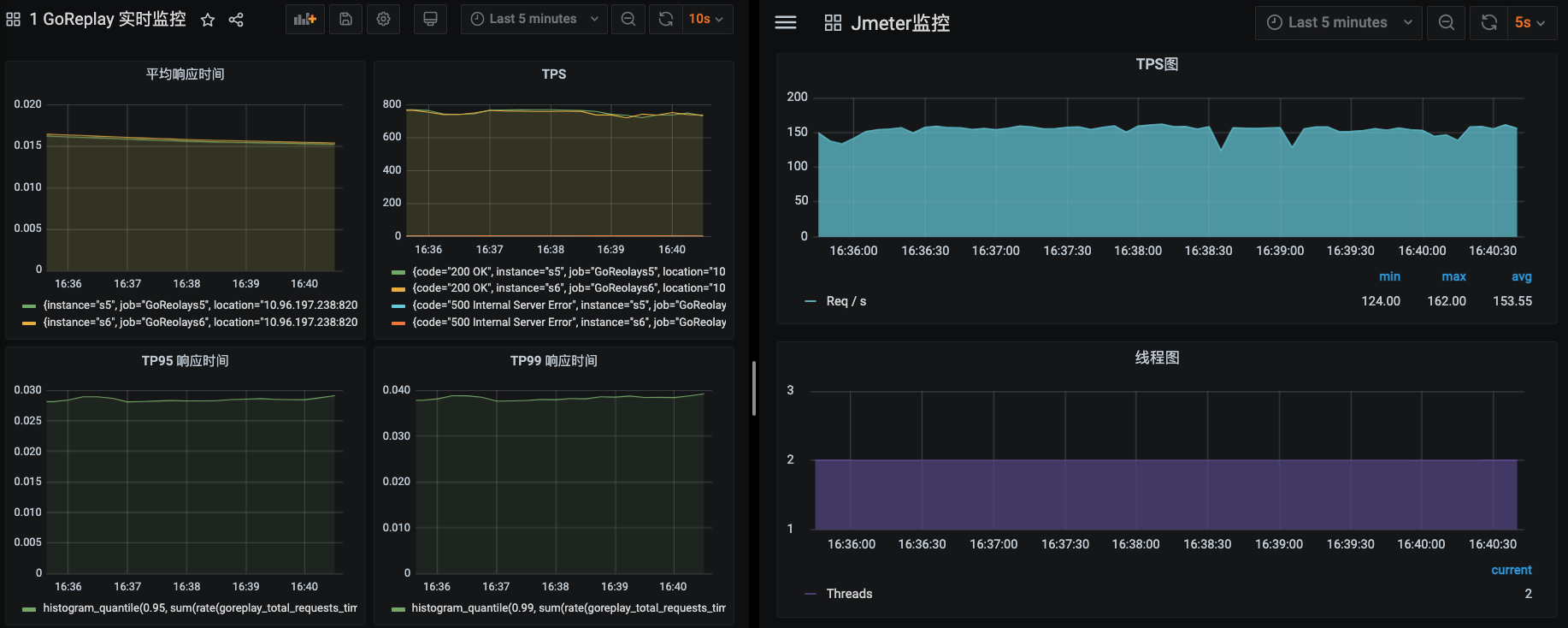Image resolution: width=1568 pixels, height=628 pixels.
Task: Toggle 200 OK s6 series in TPS legend
Action: [x=569, y=288]
